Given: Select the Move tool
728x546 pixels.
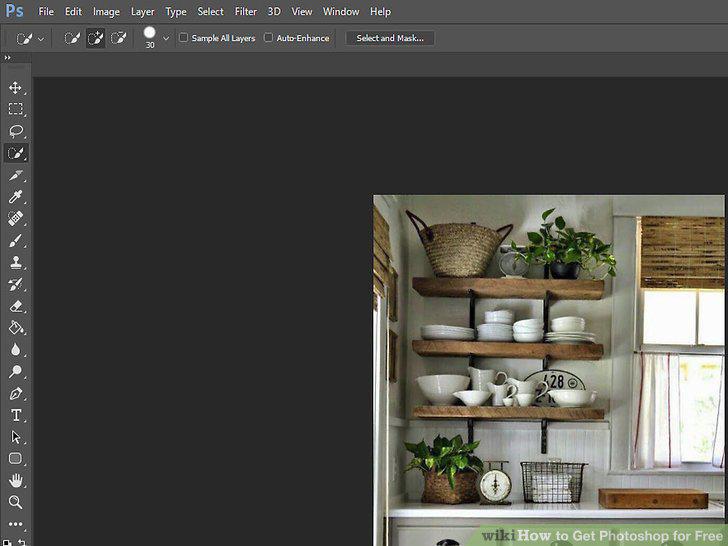Looking at the screenshot, I should [x=15, y=88].
